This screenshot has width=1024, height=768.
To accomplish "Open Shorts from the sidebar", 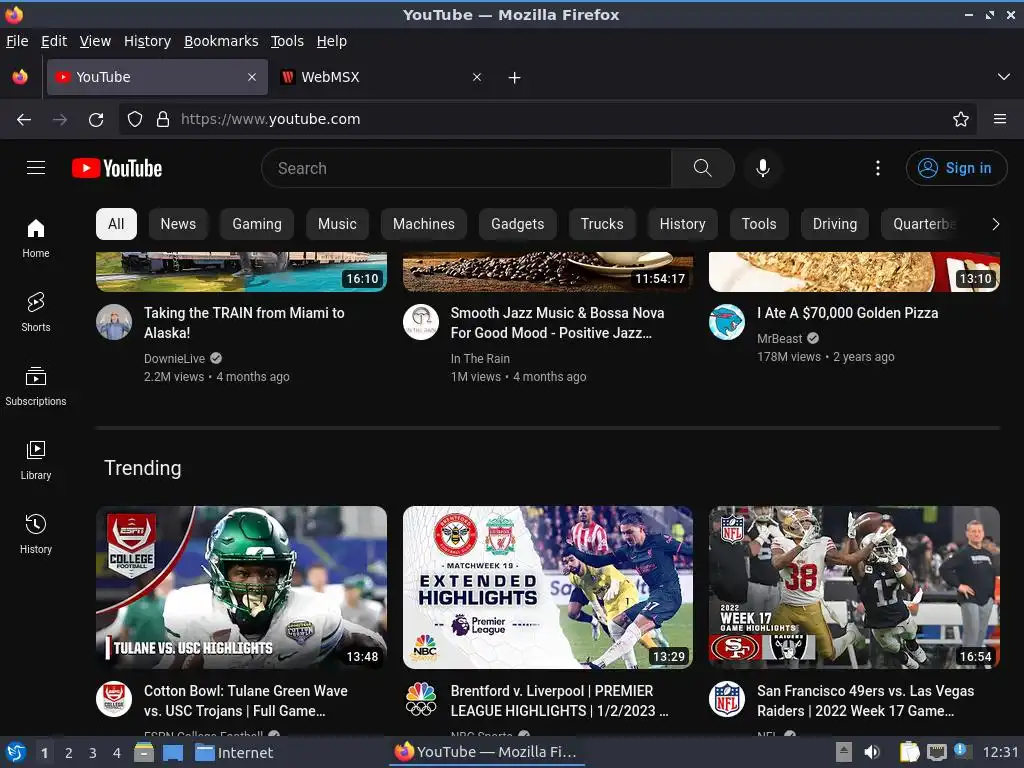I will (x=36, y=312).
